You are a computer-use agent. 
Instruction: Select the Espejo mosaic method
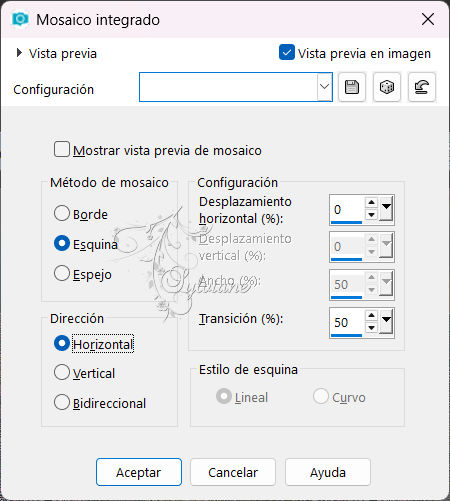(62, 273)
